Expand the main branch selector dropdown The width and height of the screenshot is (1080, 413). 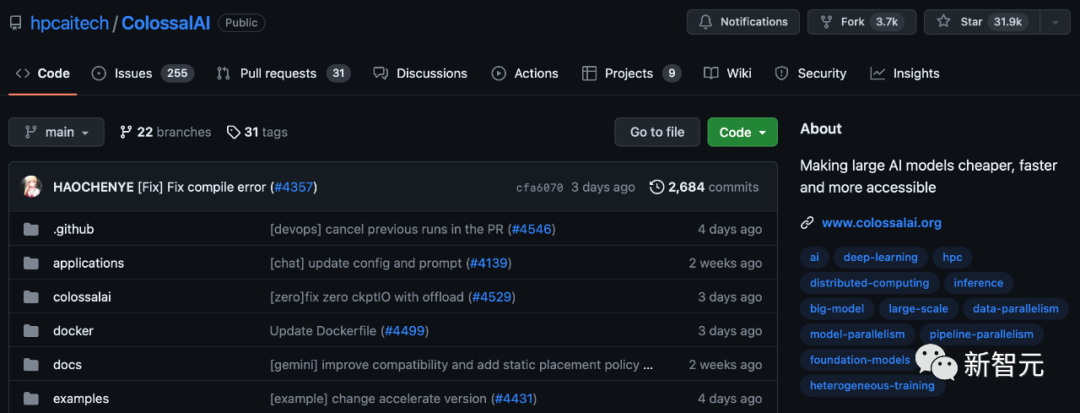56,132
